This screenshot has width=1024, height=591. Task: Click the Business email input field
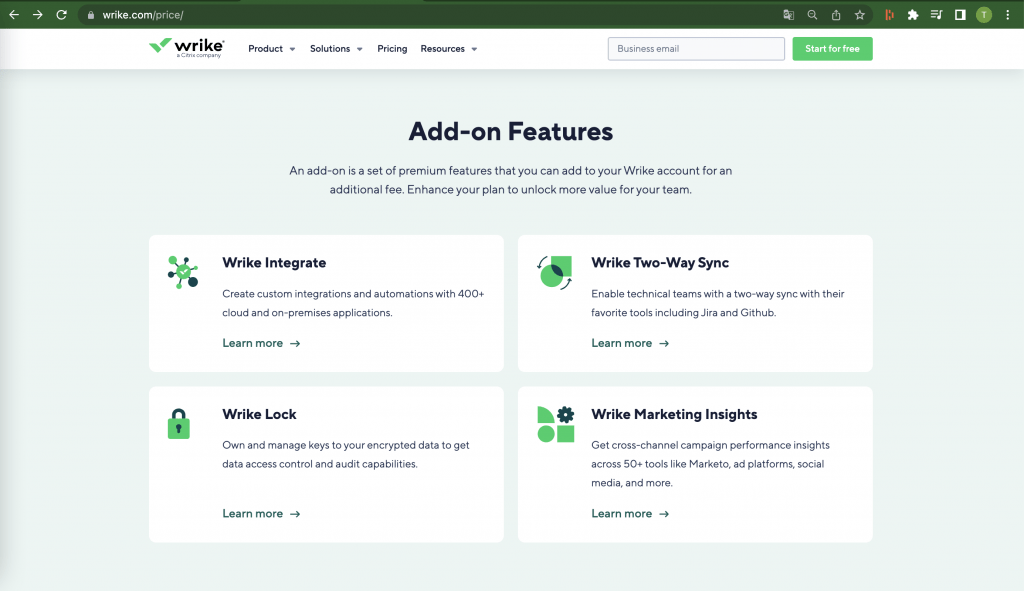pyautogui.click(x=696, y=49)
